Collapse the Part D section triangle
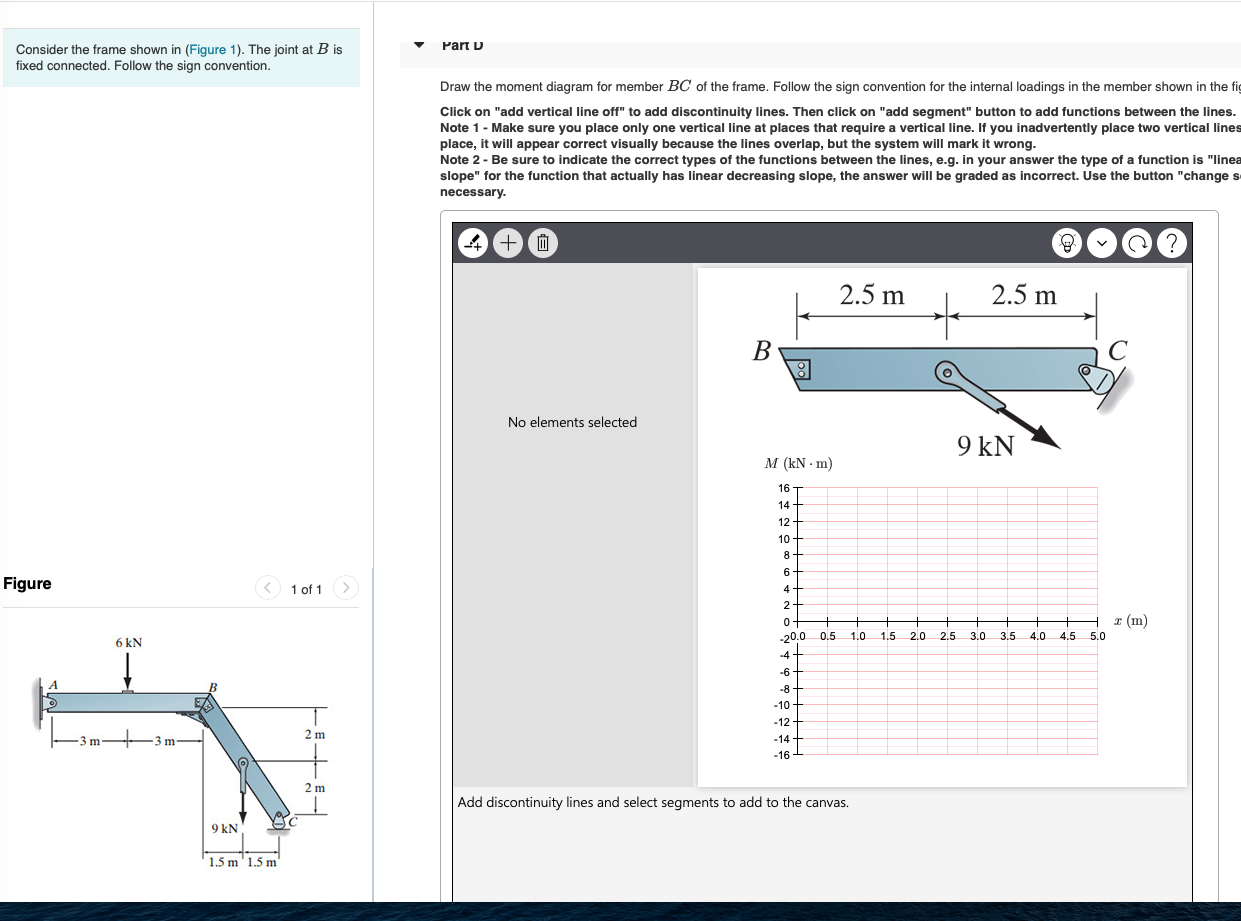 [x=418, y=44]
